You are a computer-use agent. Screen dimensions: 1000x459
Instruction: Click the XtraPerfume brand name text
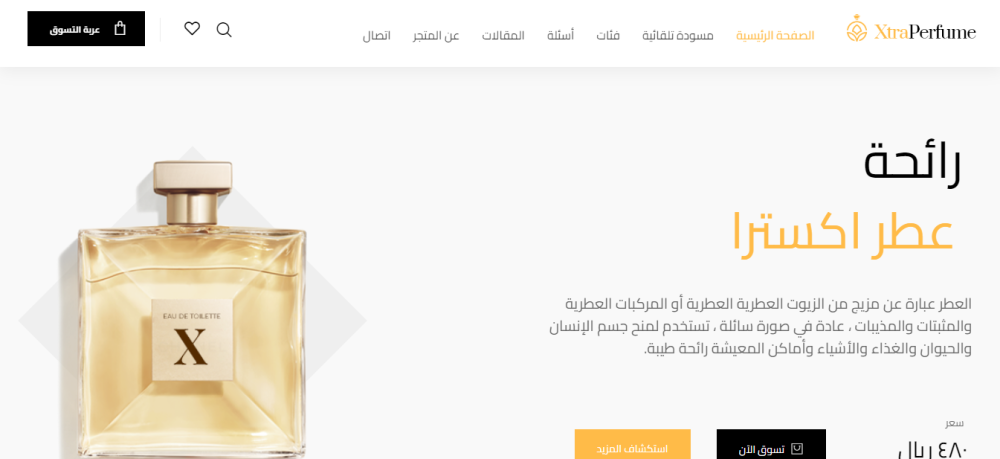(925, 32)
